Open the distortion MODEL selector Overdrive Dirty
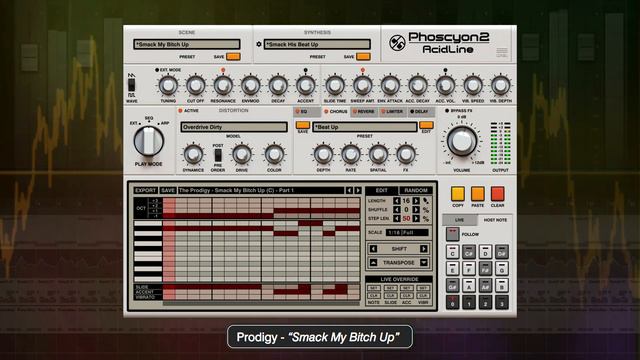The image size is (640, 360). (234, 127)
